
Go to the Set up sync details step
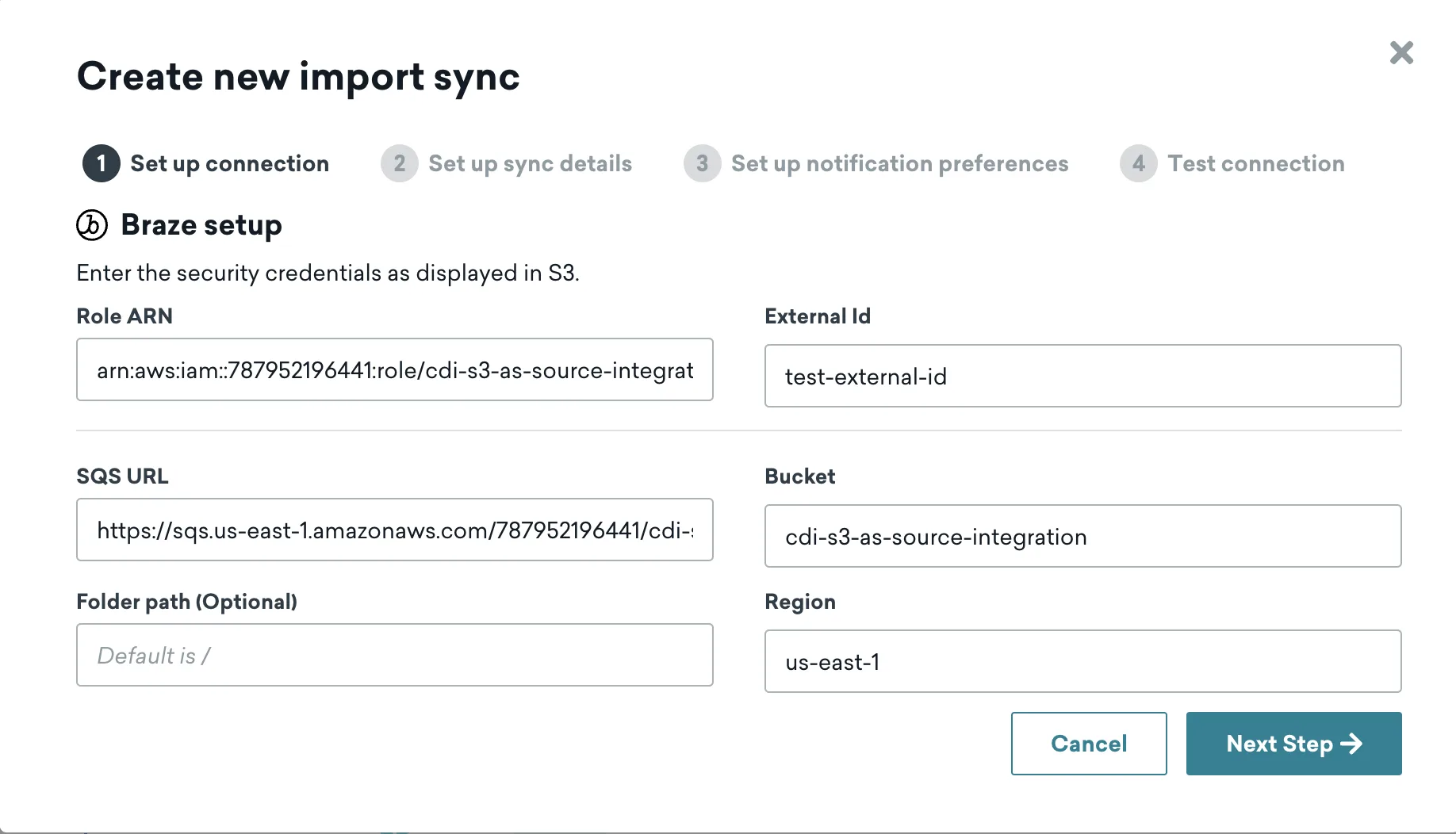click(530, 163)
